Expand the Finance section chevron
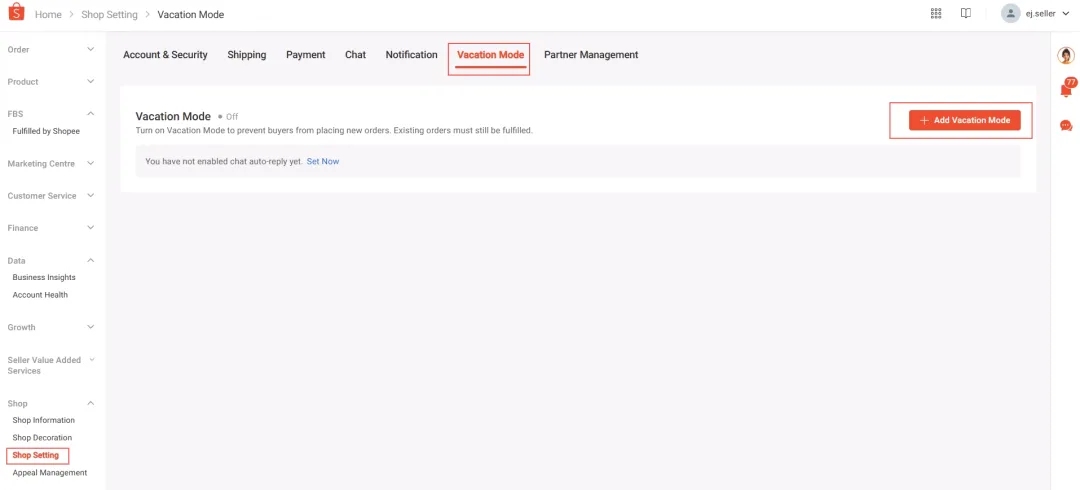 pyautogui.click(x=91, y=227)
